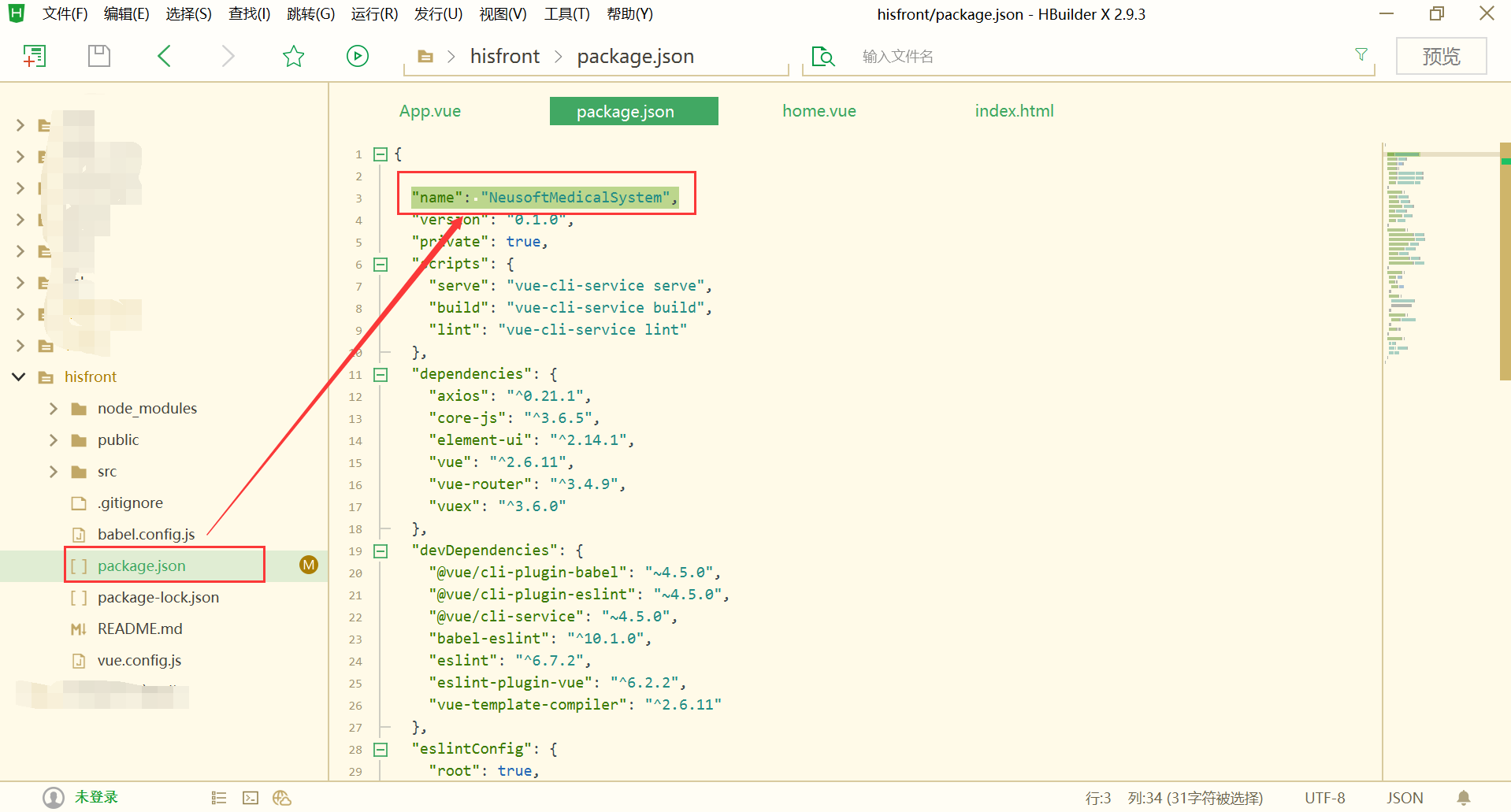Open the 视图(V) menu
Image resolution: width=1511 pixels, height=812 pixels.
pyautogui.click(x=503, y=14)
